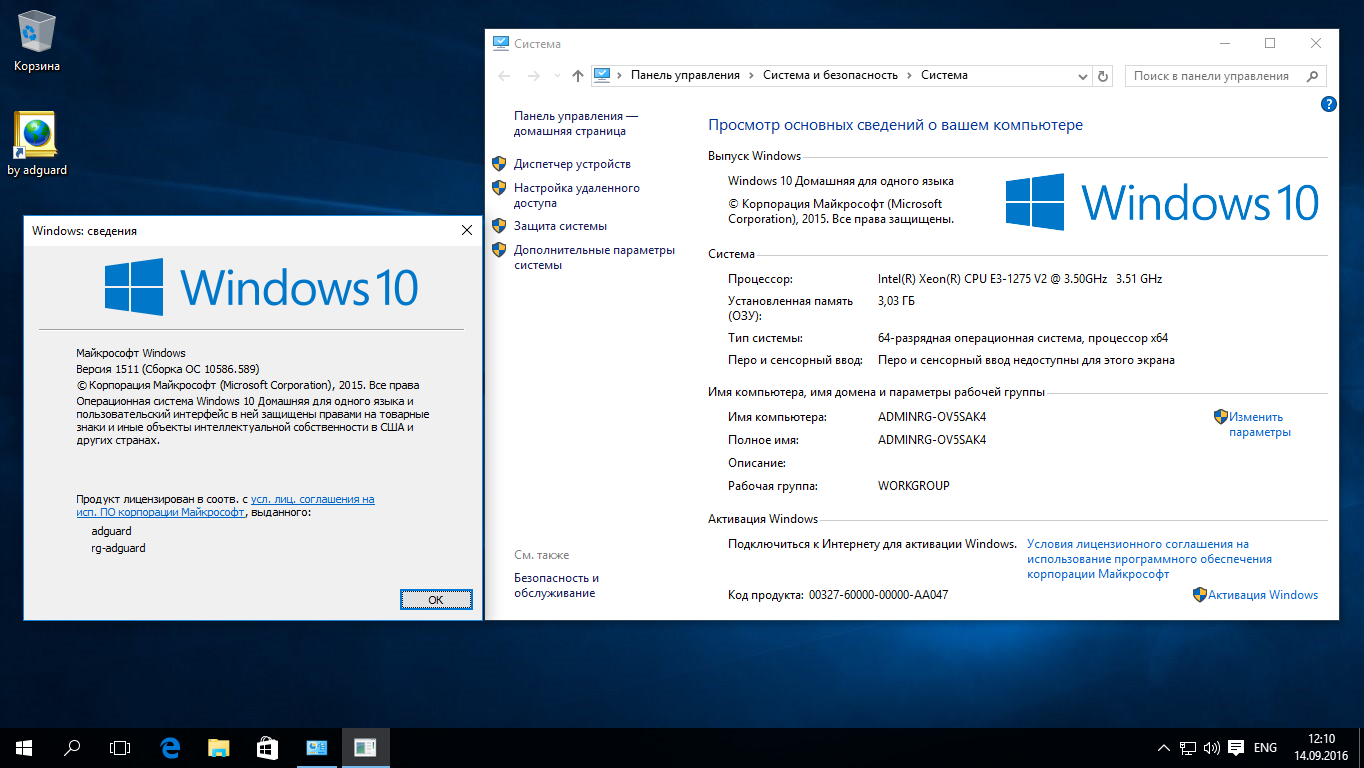Image resolution: width=1364 pixels, height=768 pixels.
Task: Click the installed memory value '3,03 ГБ'
Action: [896, 301]
